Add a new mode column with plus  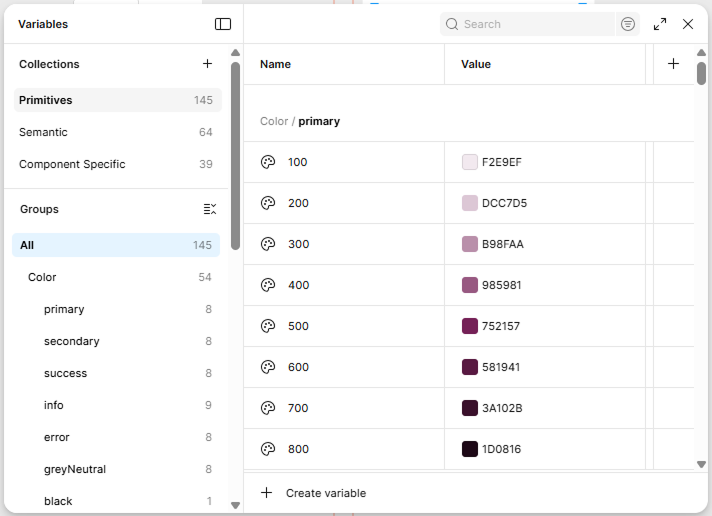(673, 64)
